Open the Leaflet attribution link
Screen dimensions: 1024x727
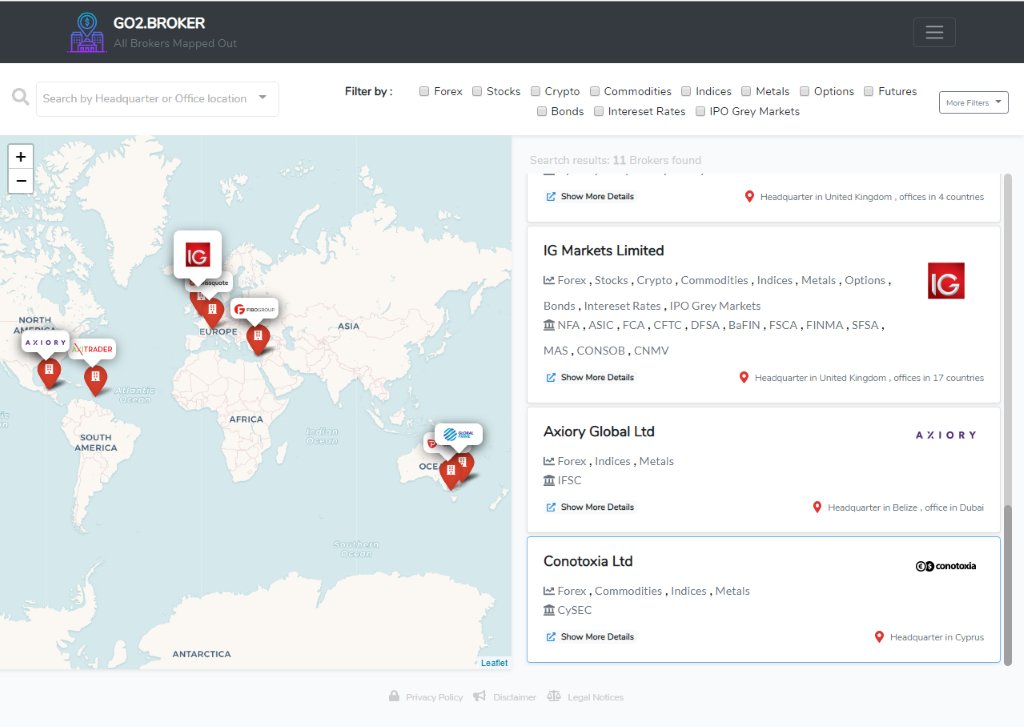(494, 662)
